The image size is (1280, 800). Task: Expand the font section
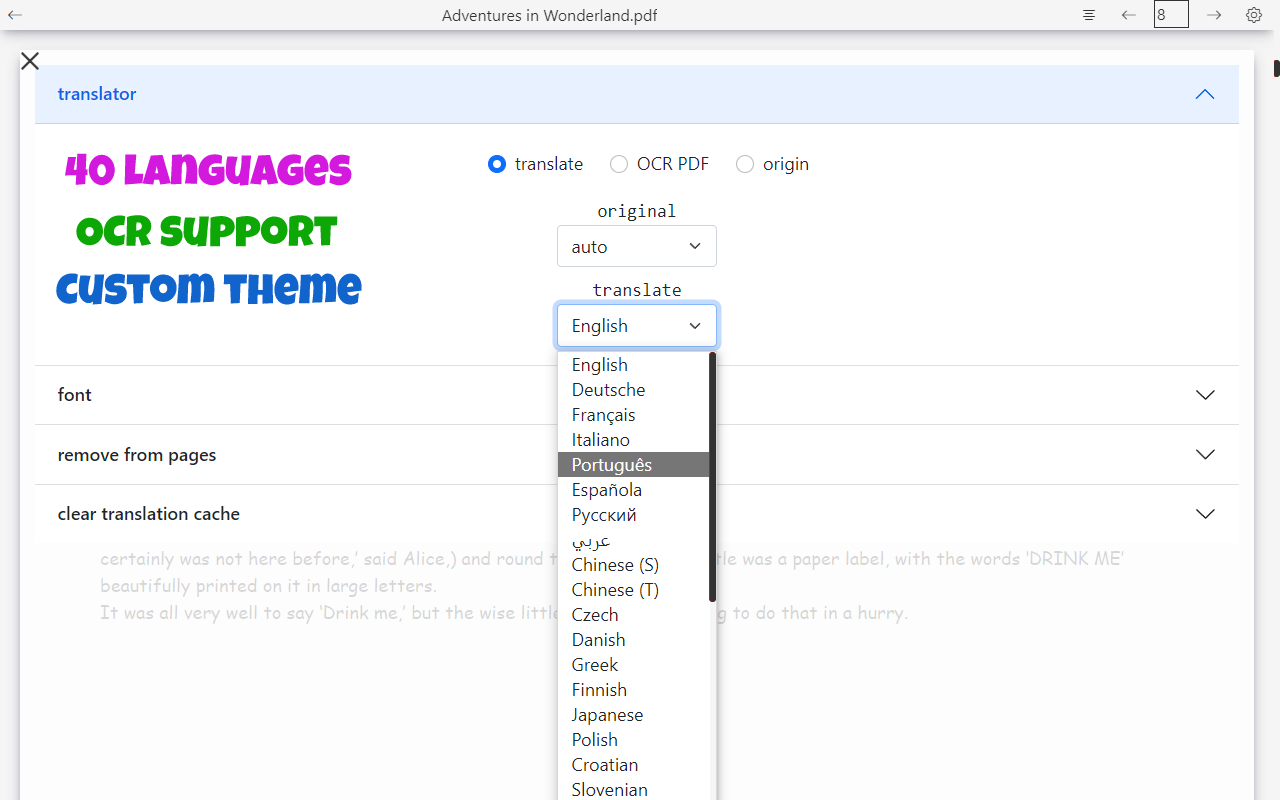(x=637, y=395)
